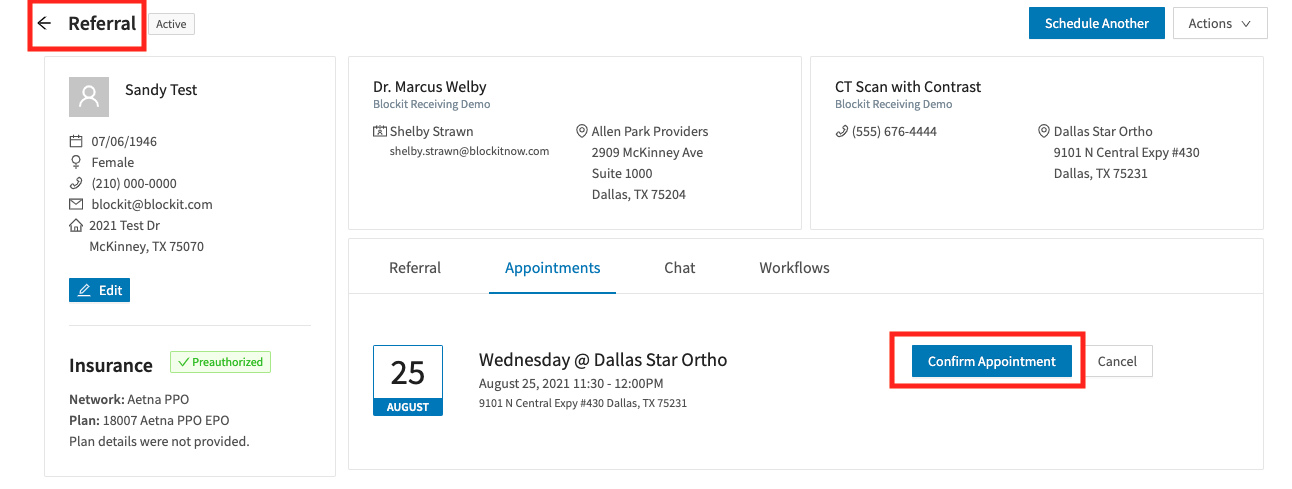
Task: Click the envelope icon beside blockit@blockit.com
Action: pyautogui.click(x=76, y=204)
